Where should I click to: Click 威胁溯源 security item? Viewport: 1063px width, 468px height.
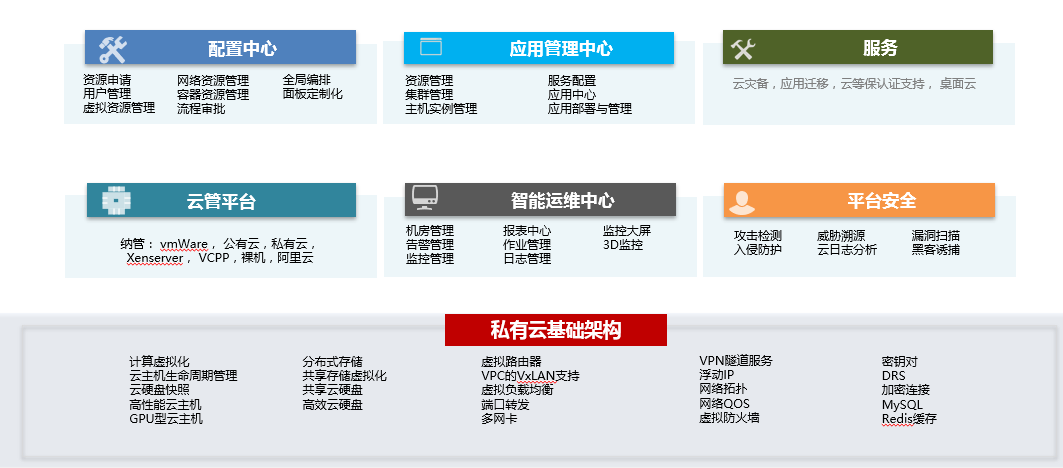click(x=841, y=236)
